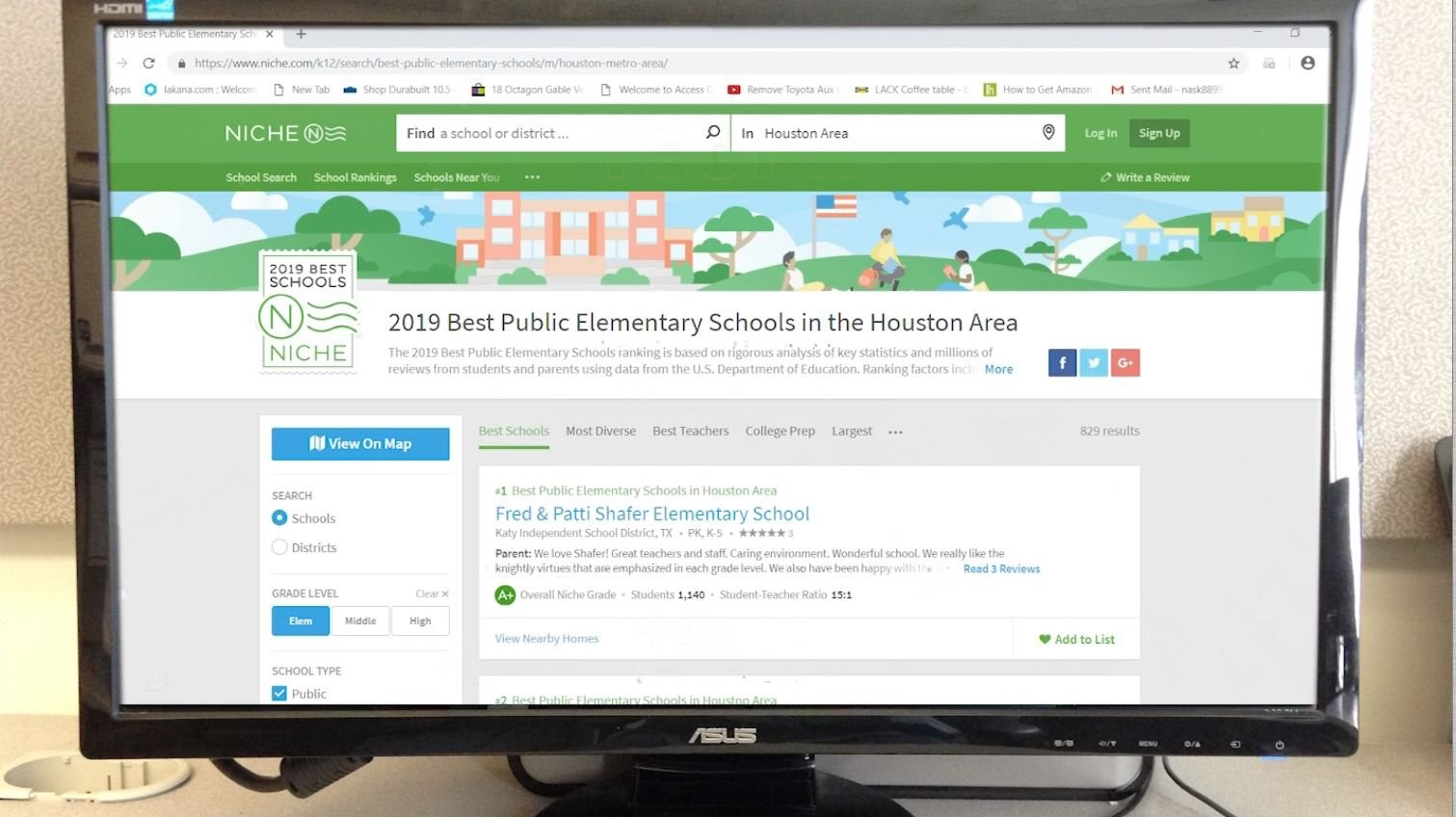Image resolution: width=1456 pixels, height=817 pixels.
Task: Switch to College Prep tab
Action: point(780,431)
